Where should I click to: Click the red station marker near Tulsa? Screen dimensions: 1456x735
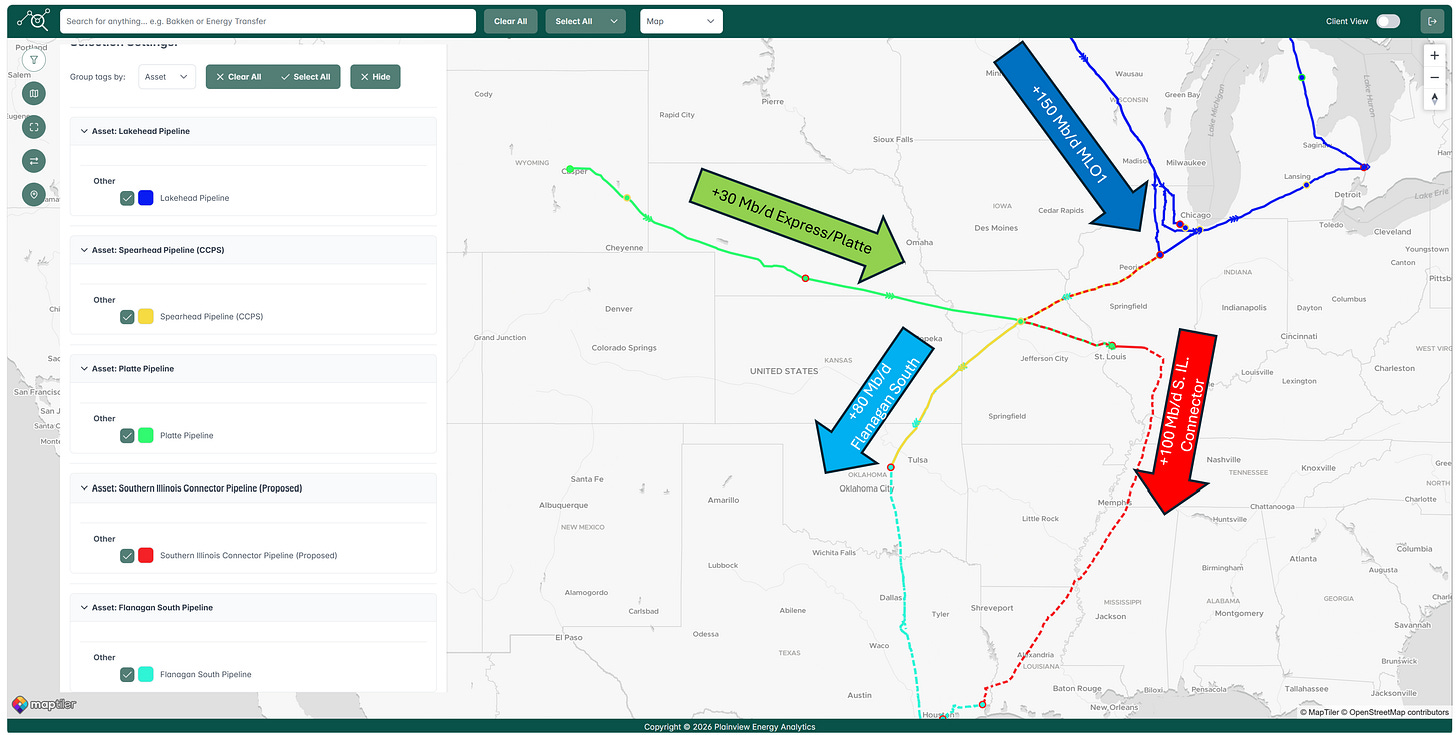[890, 467]
